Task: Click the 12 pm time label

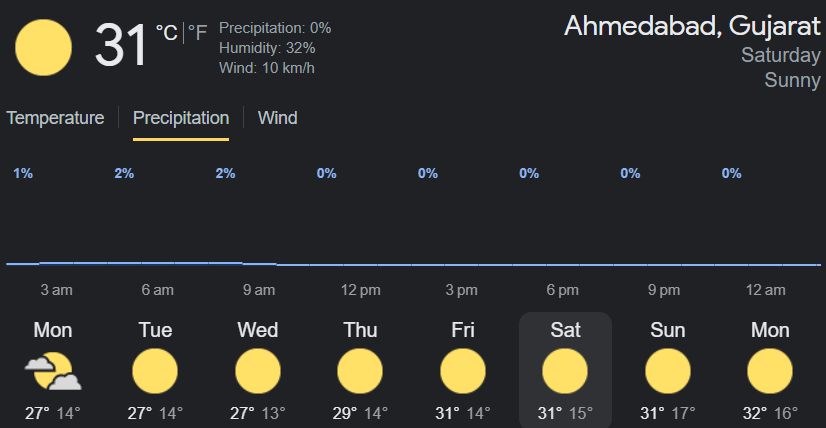Action: coord(360,290)
